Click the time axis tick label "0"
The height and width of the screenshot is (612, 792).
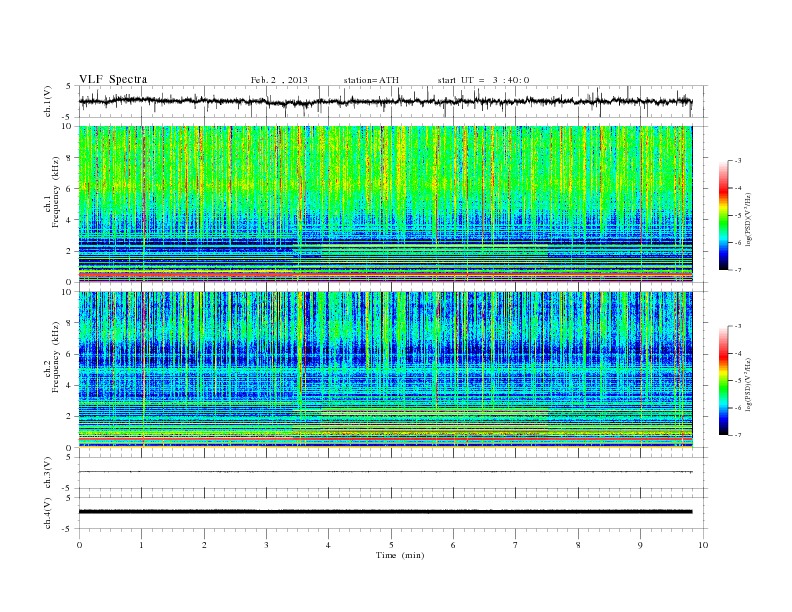pyautogui.click(x=79, y=545)
